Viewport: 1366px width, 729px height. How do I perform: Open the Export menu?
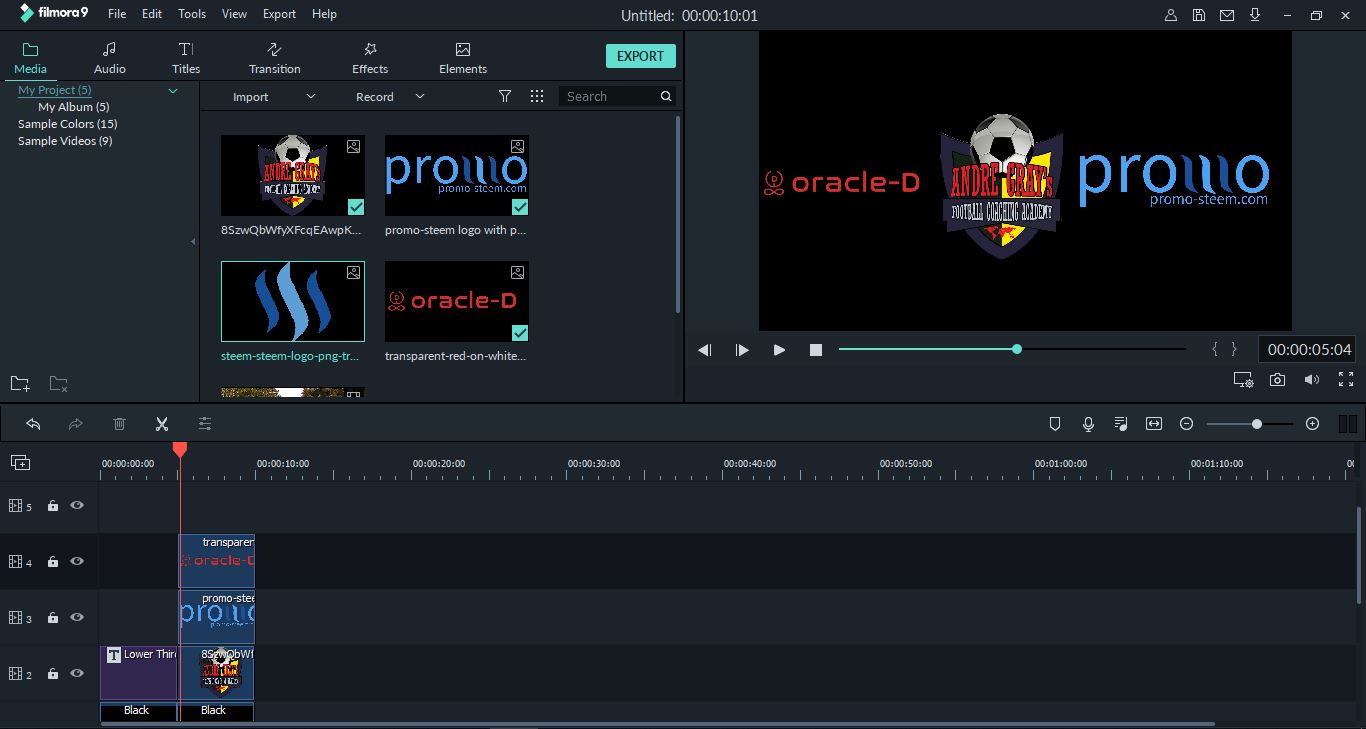(279, 14)
